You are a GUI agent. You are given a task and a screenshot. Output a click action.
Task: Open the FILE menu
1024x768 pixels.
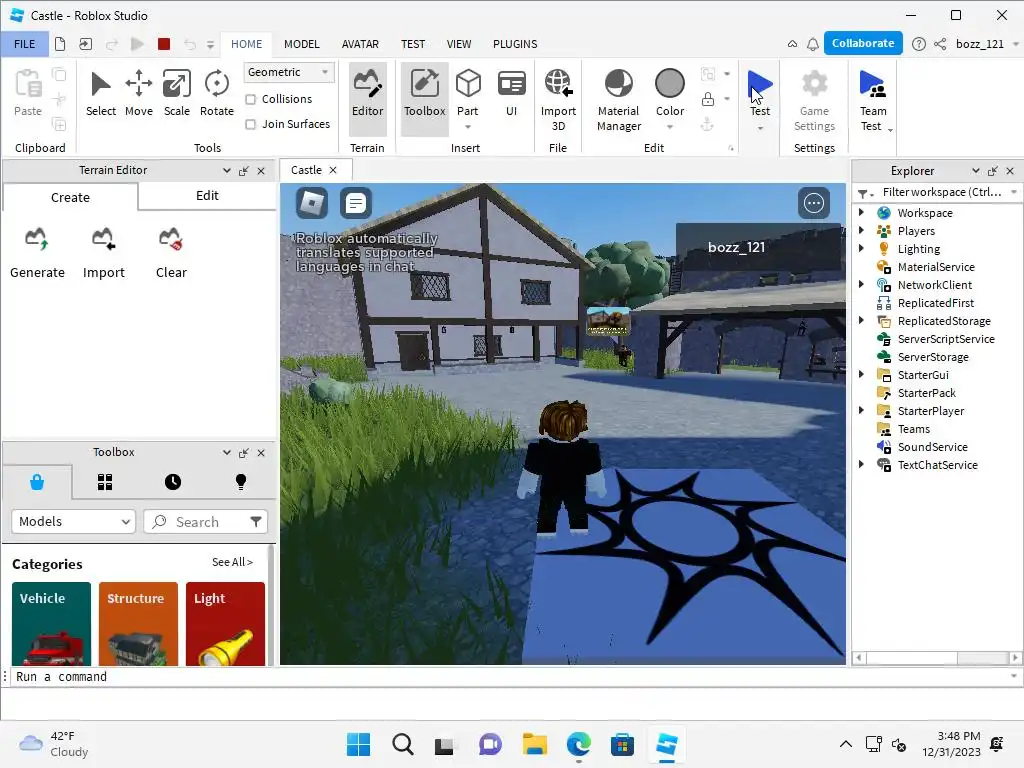(x=24, y=44)
